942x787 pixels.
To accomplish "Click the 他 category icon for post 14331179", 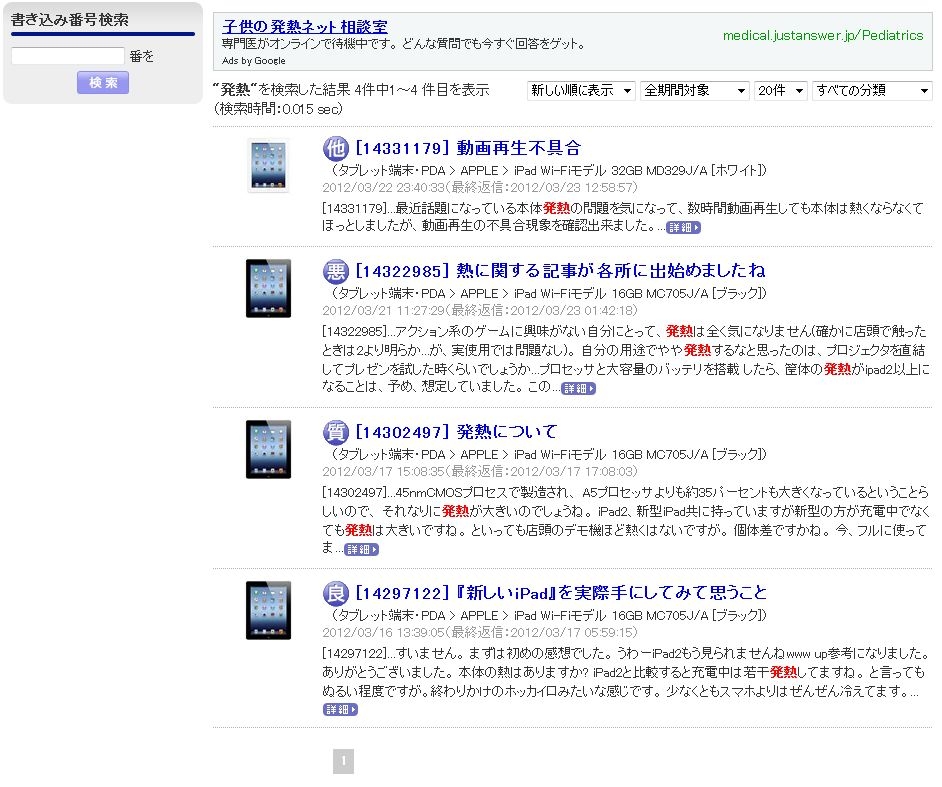I will pos(335,148).
